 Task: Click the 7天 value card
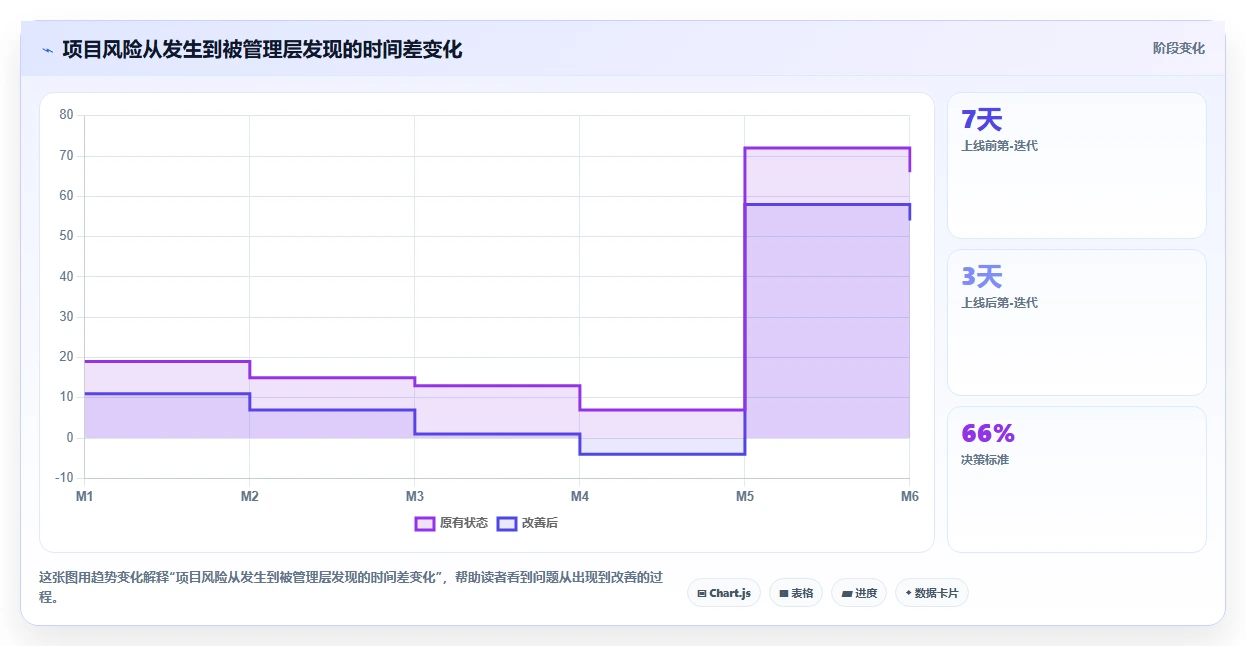pyautogui.click(x=1077, y=165)
